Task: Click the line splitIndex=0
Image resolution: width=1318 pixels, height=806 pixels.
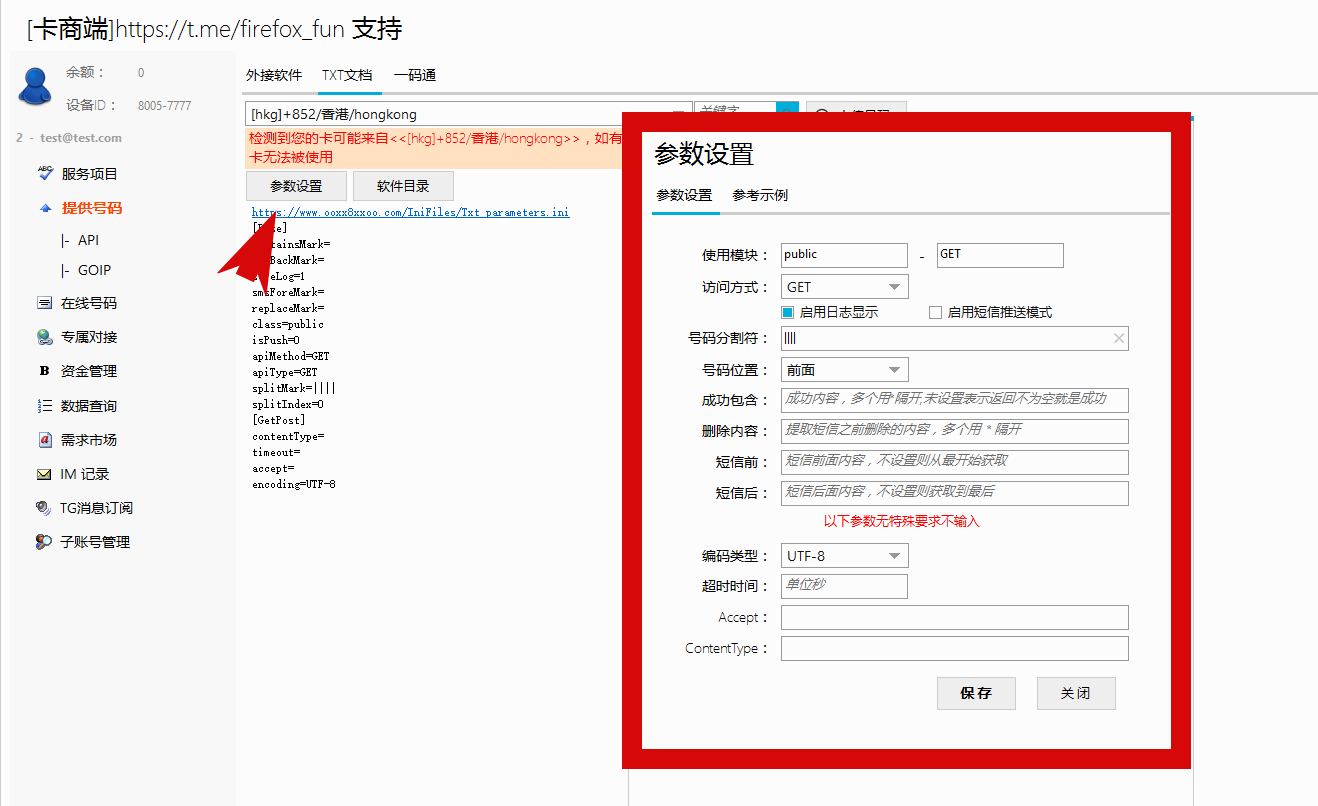Action: pos(288,404)
